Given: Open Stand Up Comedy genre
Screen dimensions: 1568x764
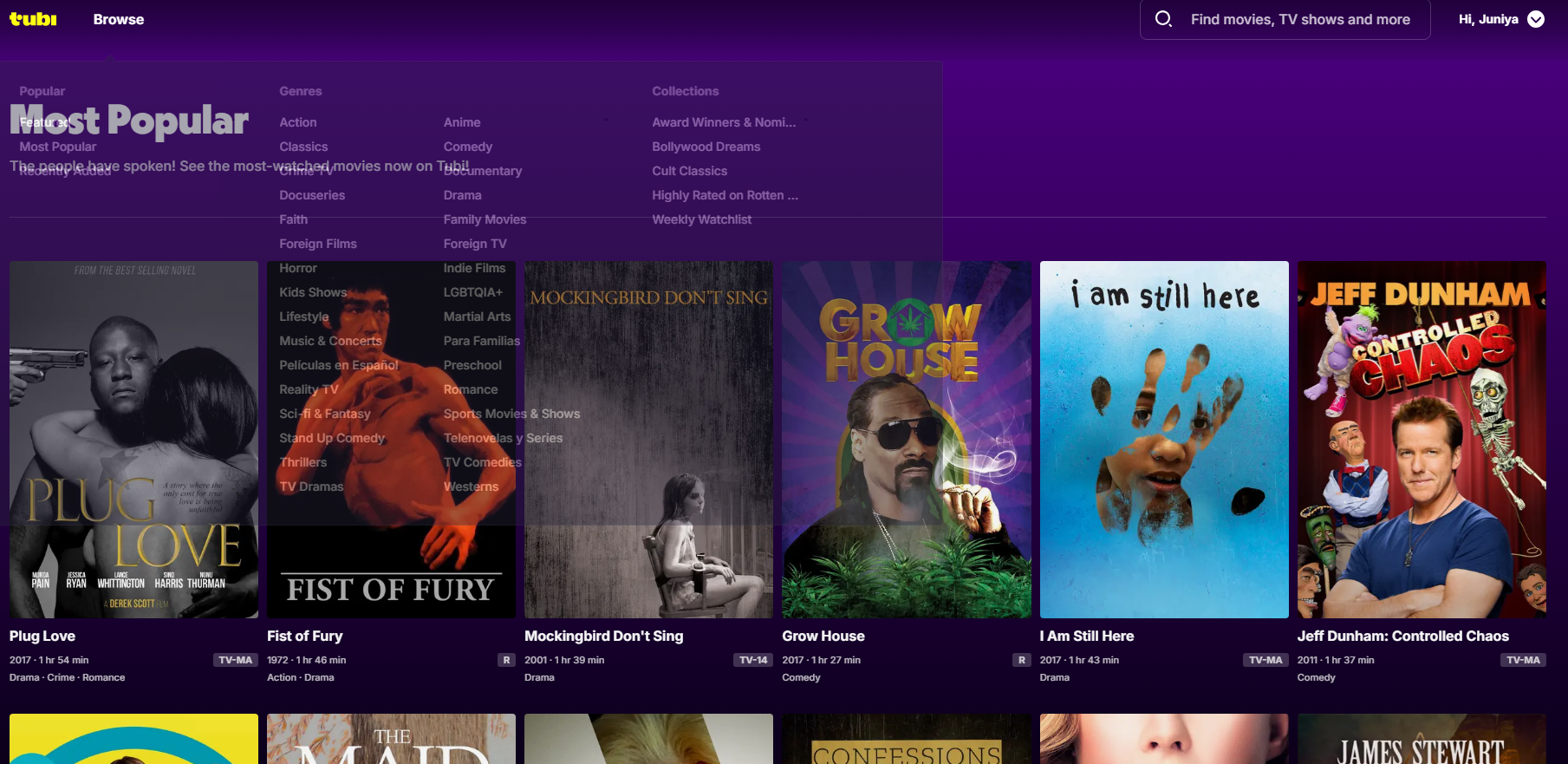Looking at the screenshot, I should click(x=332, y=438).
